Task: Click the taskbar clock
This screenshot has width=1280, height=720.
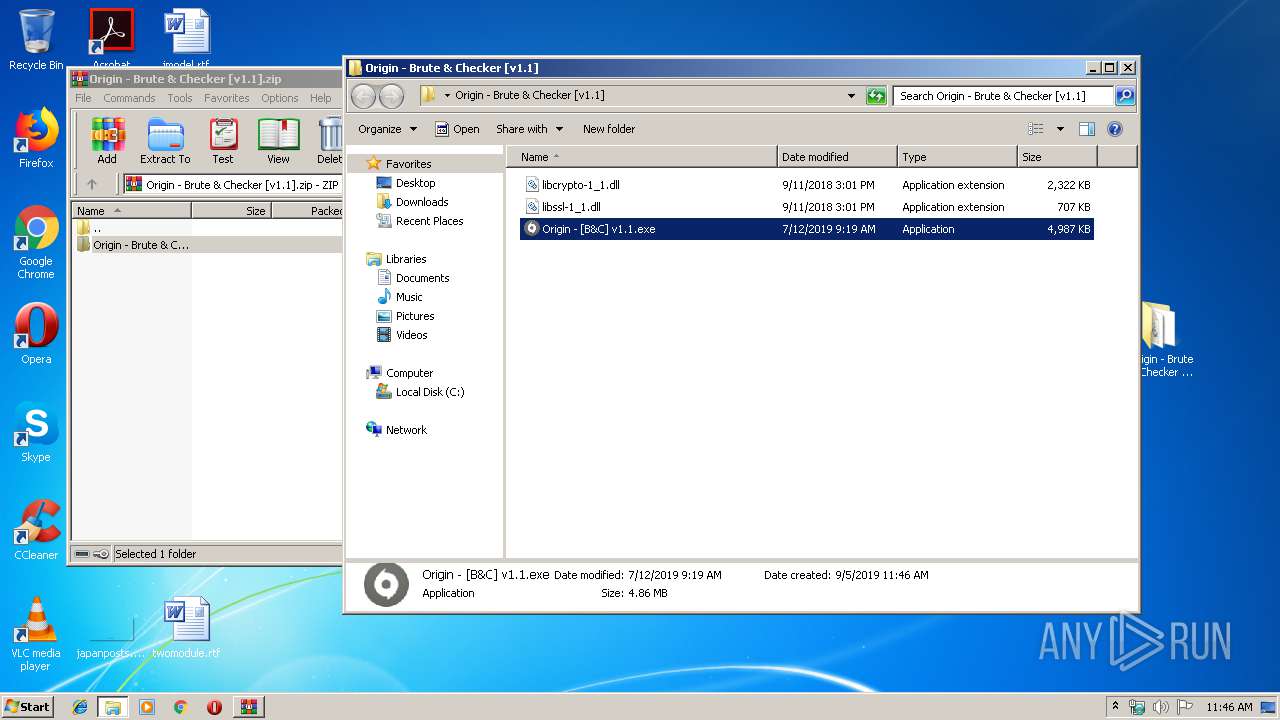Action: (1229, 707)
